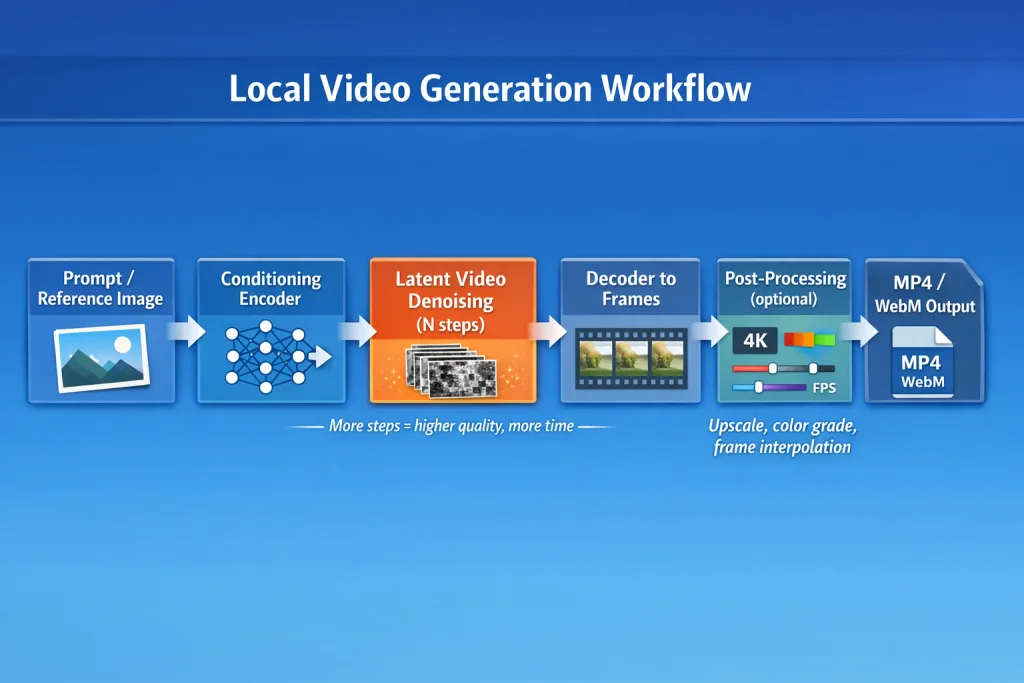Screen dimensions: 1024x683
Task: Select the MP4 WebM file icon
Action: click(x=922, y=362)
